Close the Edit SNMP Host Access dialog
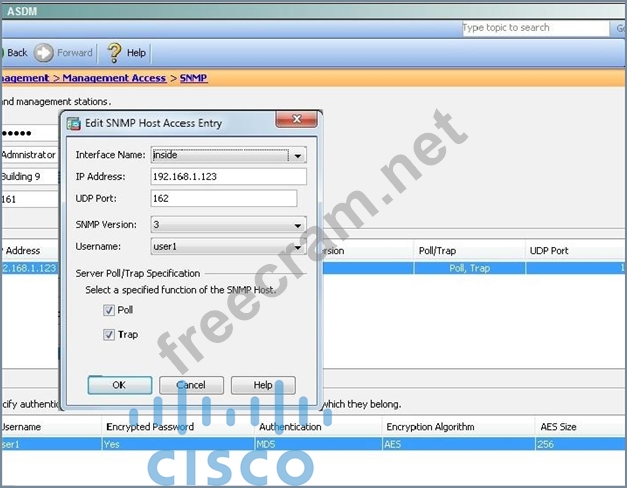The width and height of the screenshot is (627, 488). pos(290,121)
